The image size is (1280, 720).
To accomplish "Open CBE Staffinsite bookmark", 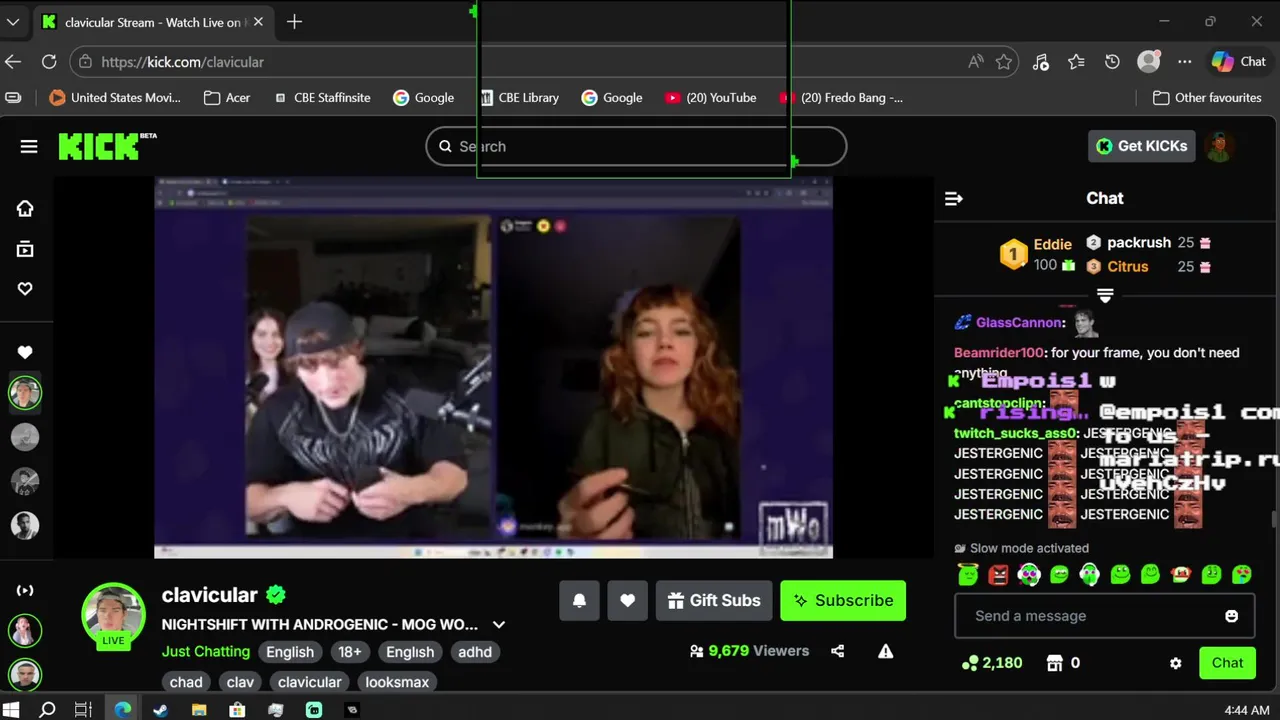I will click(322, 98).
